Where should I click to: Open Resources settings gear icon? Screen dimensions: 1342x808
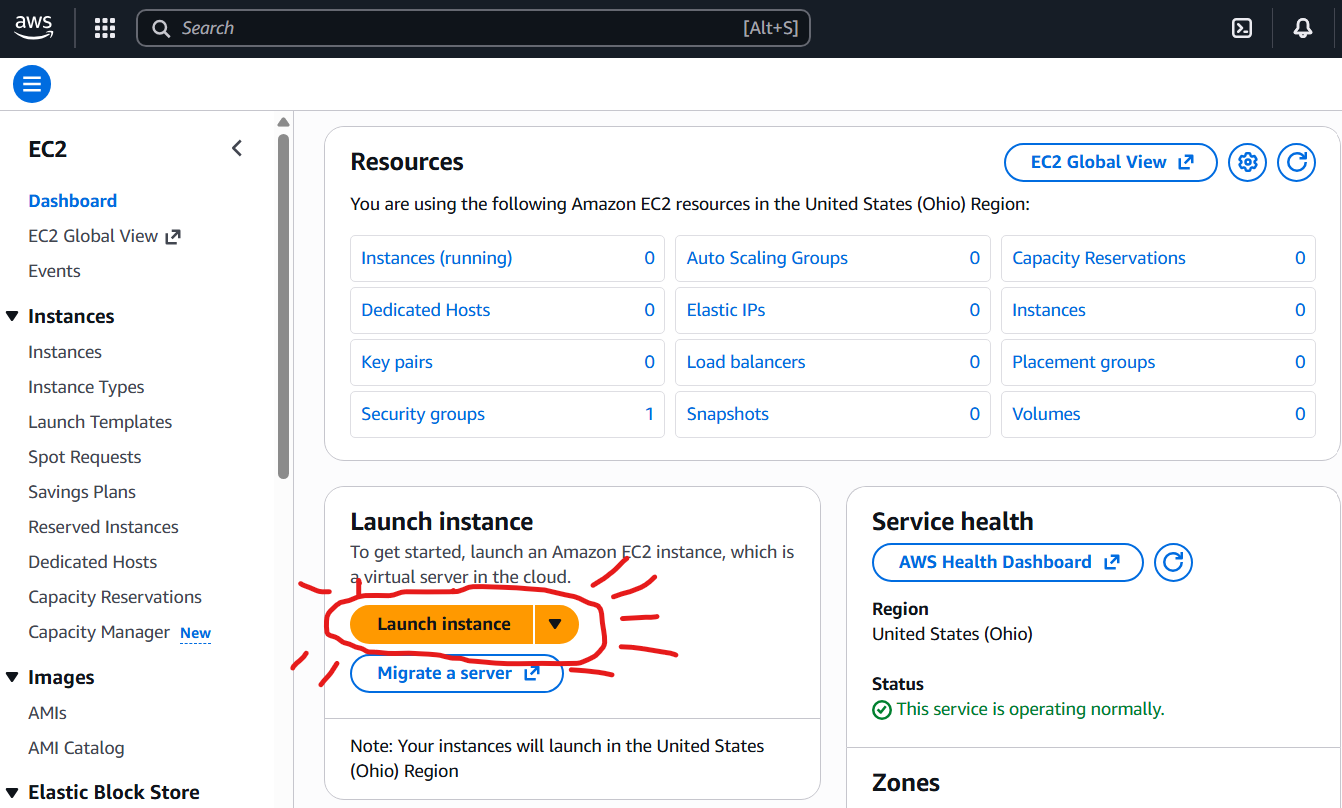point(1247,162)
